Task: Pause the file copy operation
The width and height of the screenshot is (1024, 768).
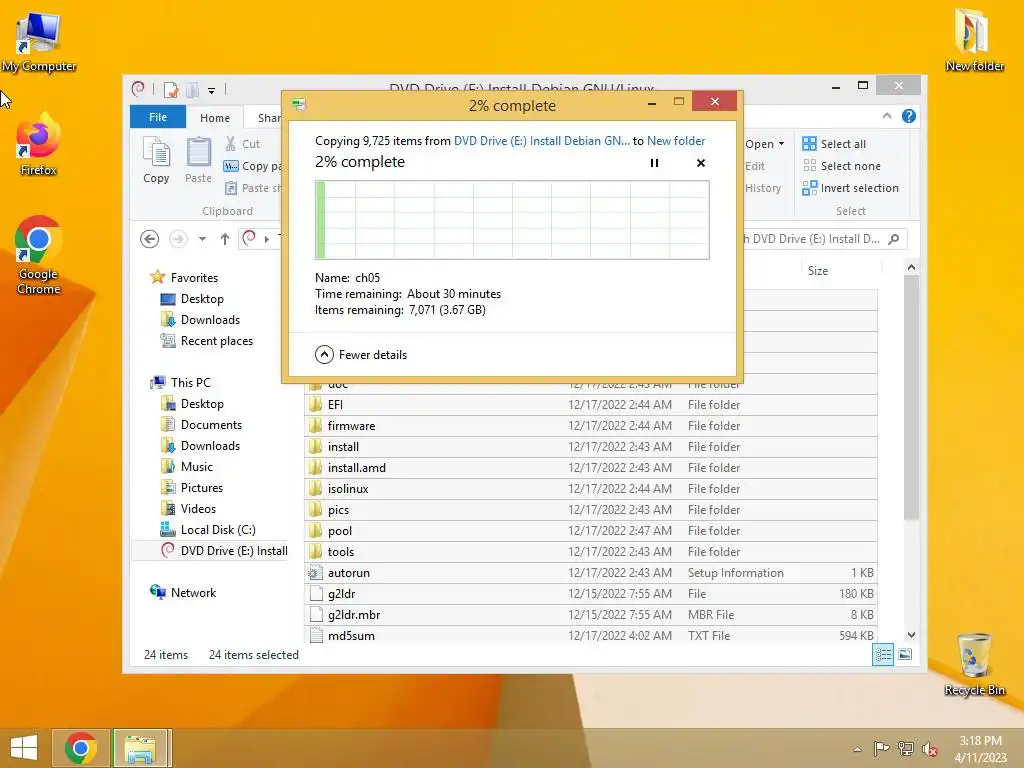Action: (654, 163)
